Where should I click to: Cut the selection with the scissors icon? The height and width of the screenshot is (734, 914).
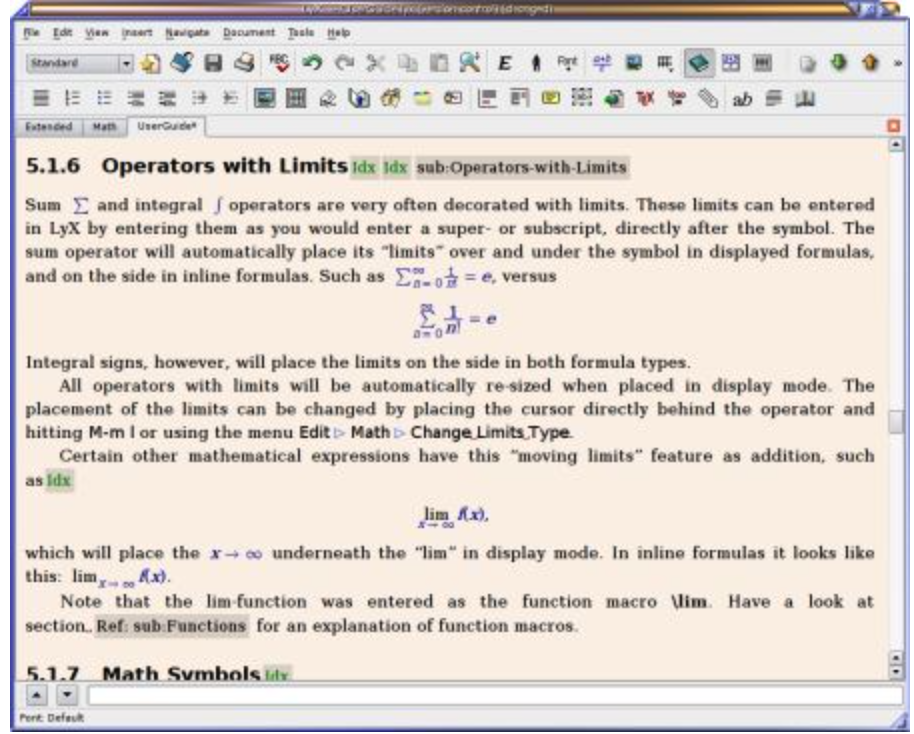pos(376,63)
